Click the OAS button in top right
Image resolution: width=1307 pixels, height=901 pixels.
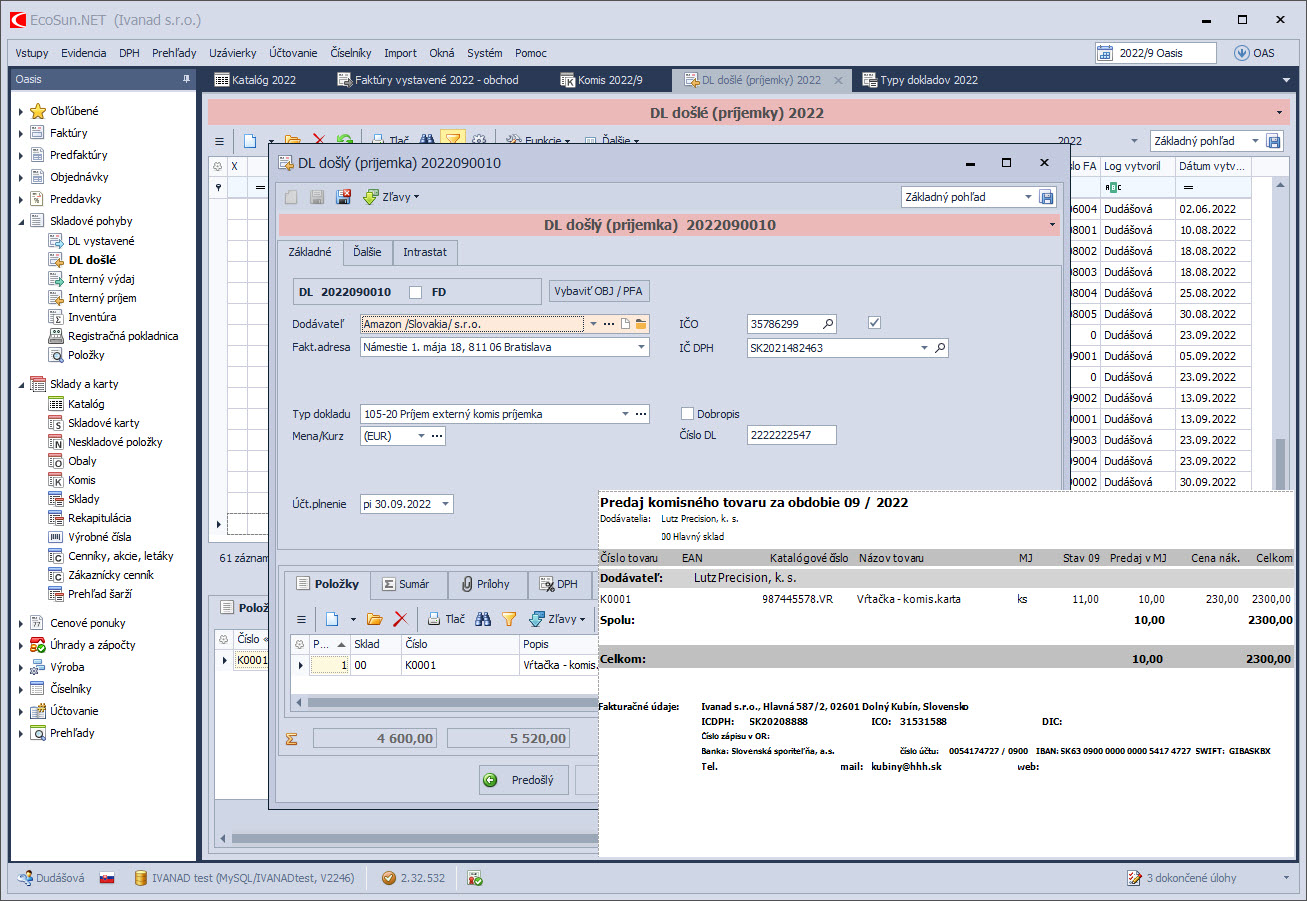click(x=1254, y=53)
